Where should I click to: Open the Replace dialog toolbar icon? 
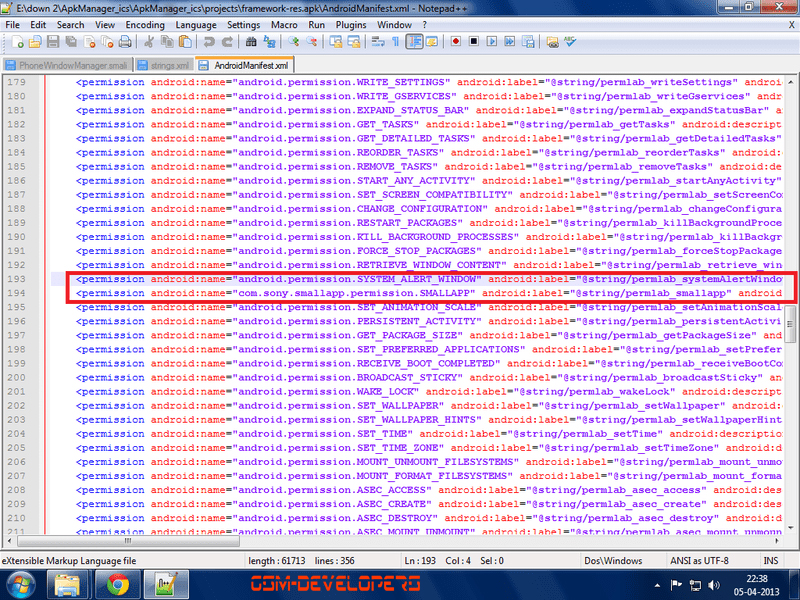point(269,42)
